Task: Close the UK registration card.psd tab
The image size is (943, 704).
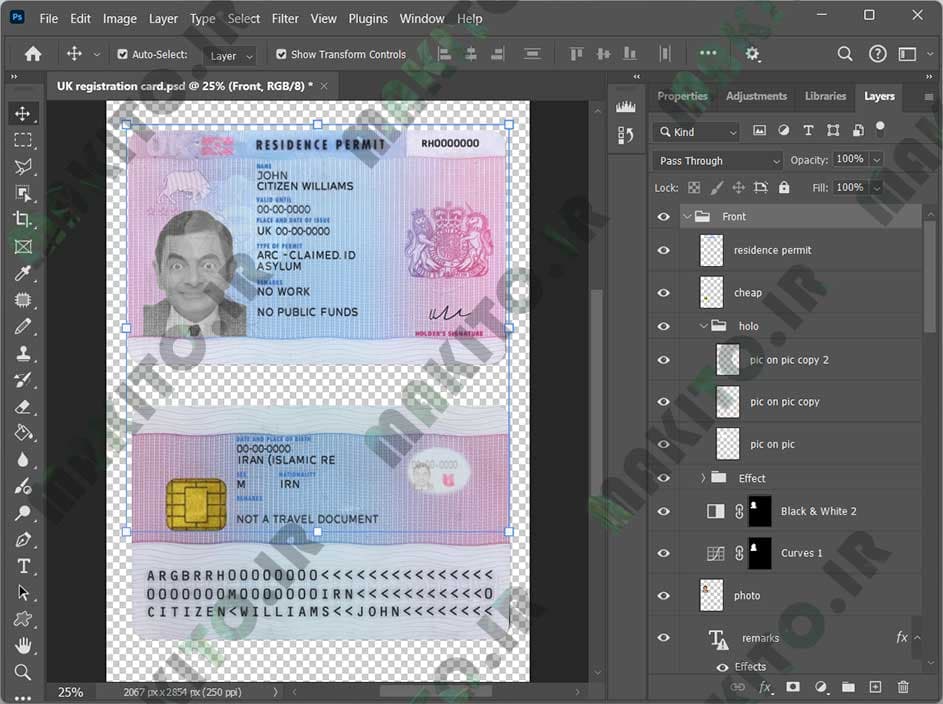Action: (x=324, y=87)
